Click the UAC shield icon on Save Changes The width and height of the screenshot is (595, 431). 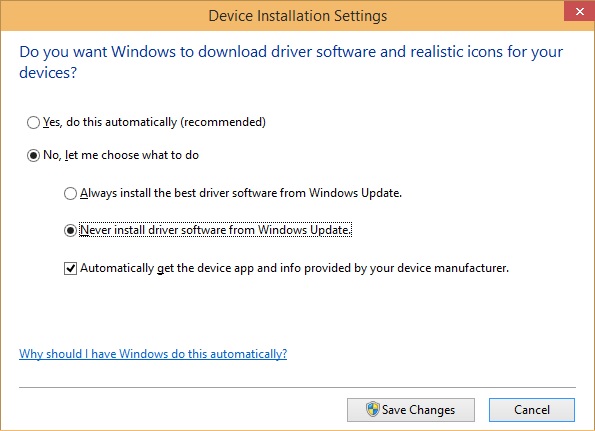click(x=372, y=409)
